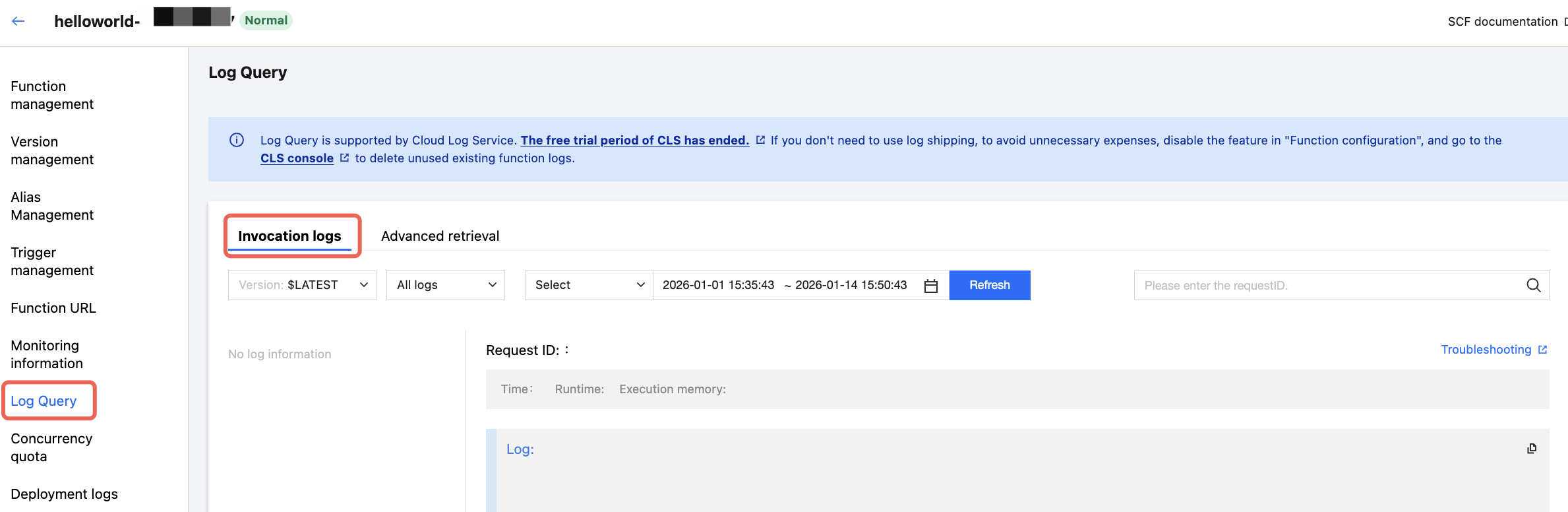Click the info icon in the banner

237,140
